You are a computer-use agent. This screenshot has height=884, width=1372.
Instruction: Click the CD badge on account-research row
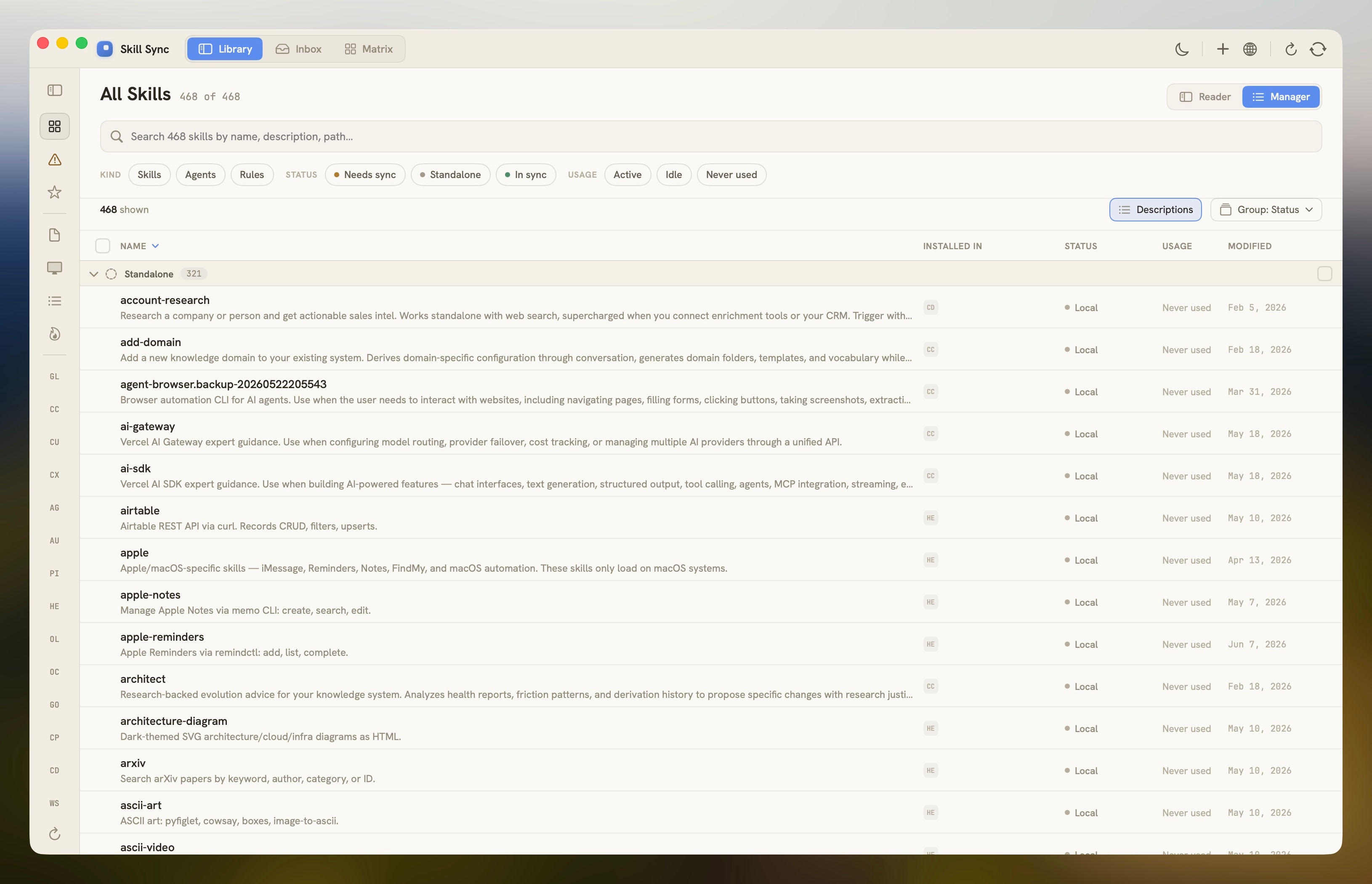[x=930, y=308]
